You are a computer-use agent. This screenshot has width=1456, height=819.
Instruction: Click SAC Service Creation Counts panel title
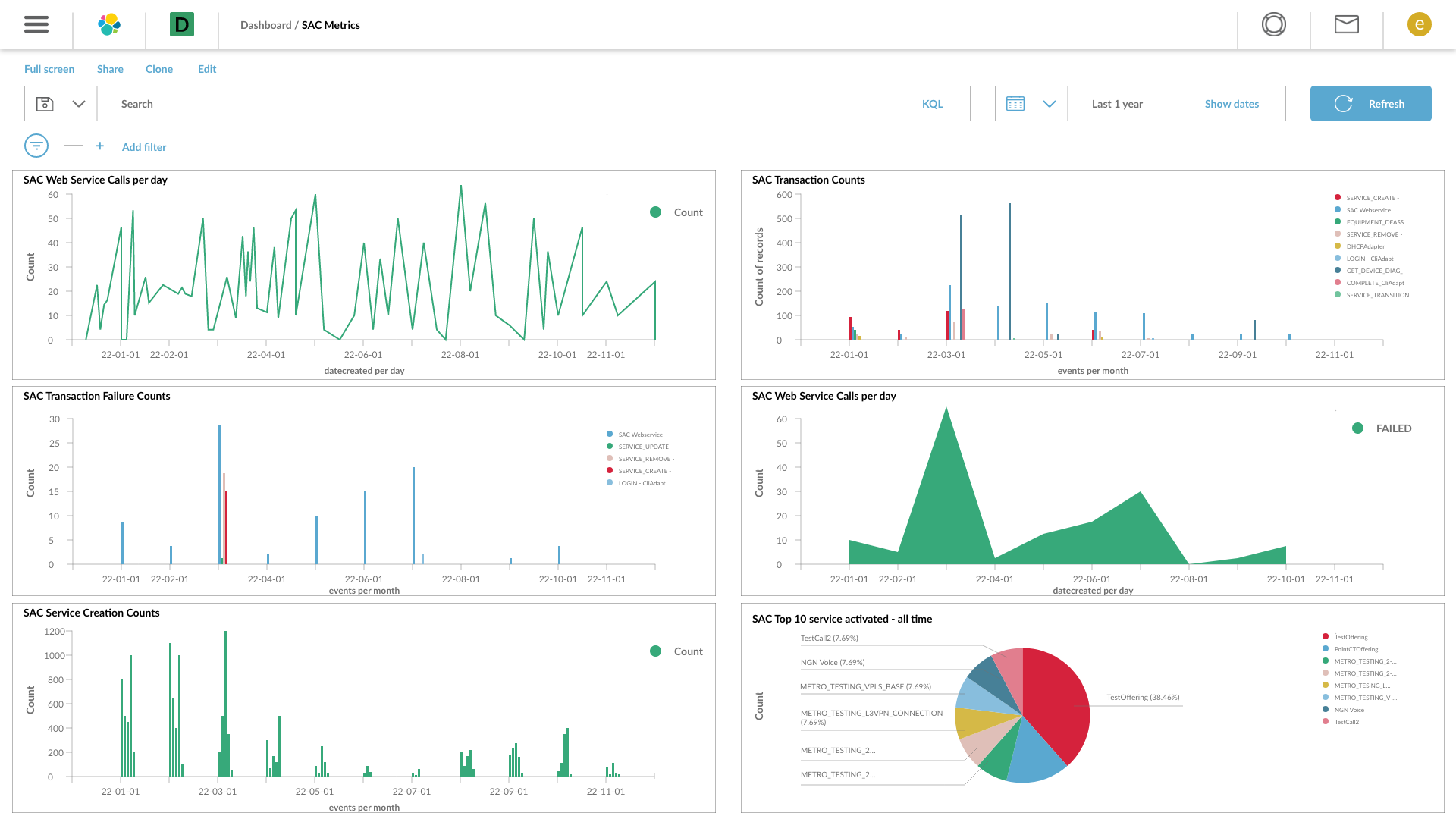[x=92, y=613]
